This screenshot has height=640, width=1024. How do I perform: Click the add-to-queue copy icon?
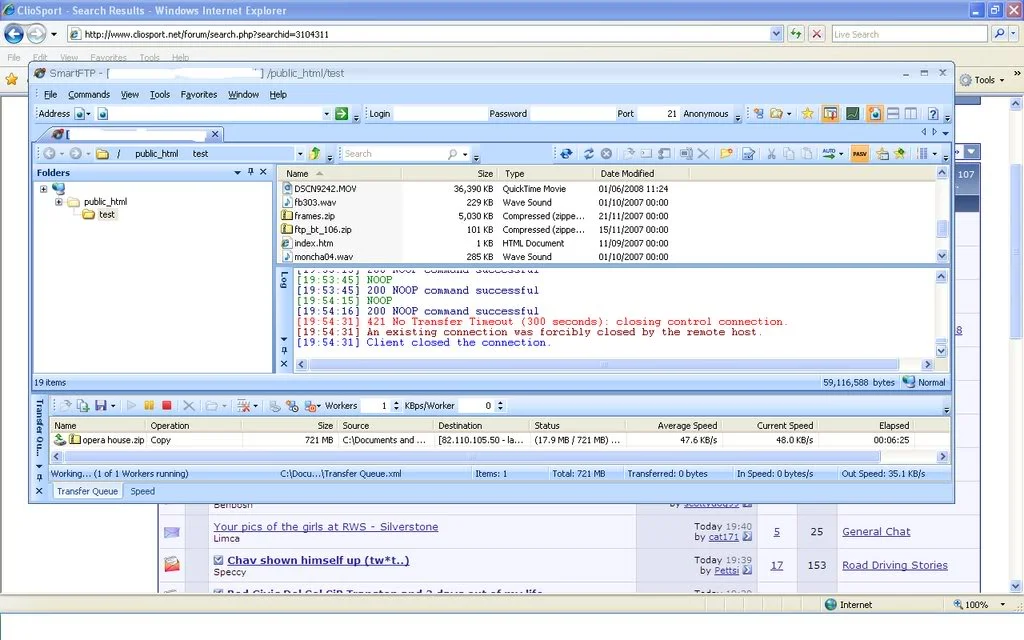[x=82, y=406]
